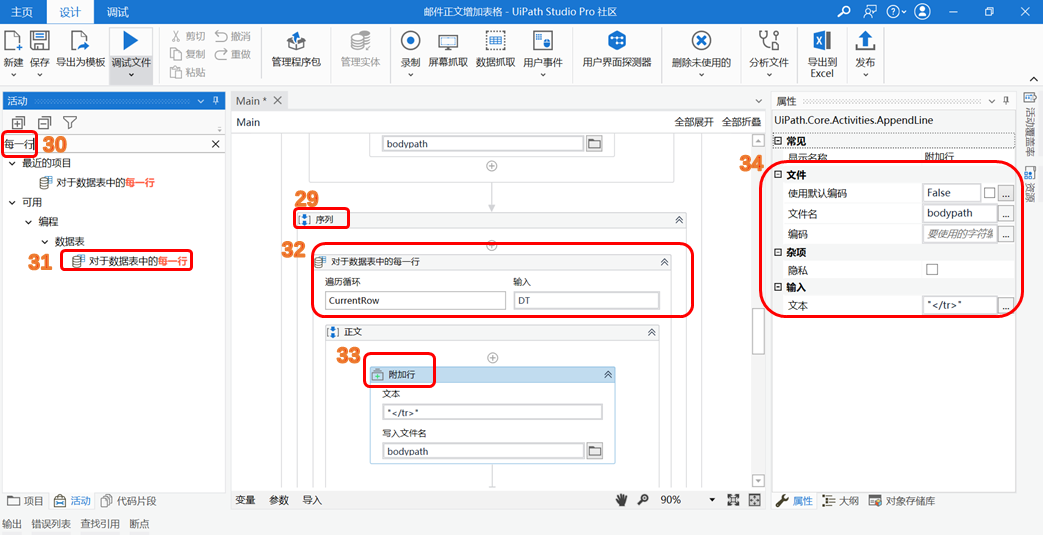1043x535 pixels.
Task: Run Debug File (调试文件) play button
Action: click(x=130, y=41)
